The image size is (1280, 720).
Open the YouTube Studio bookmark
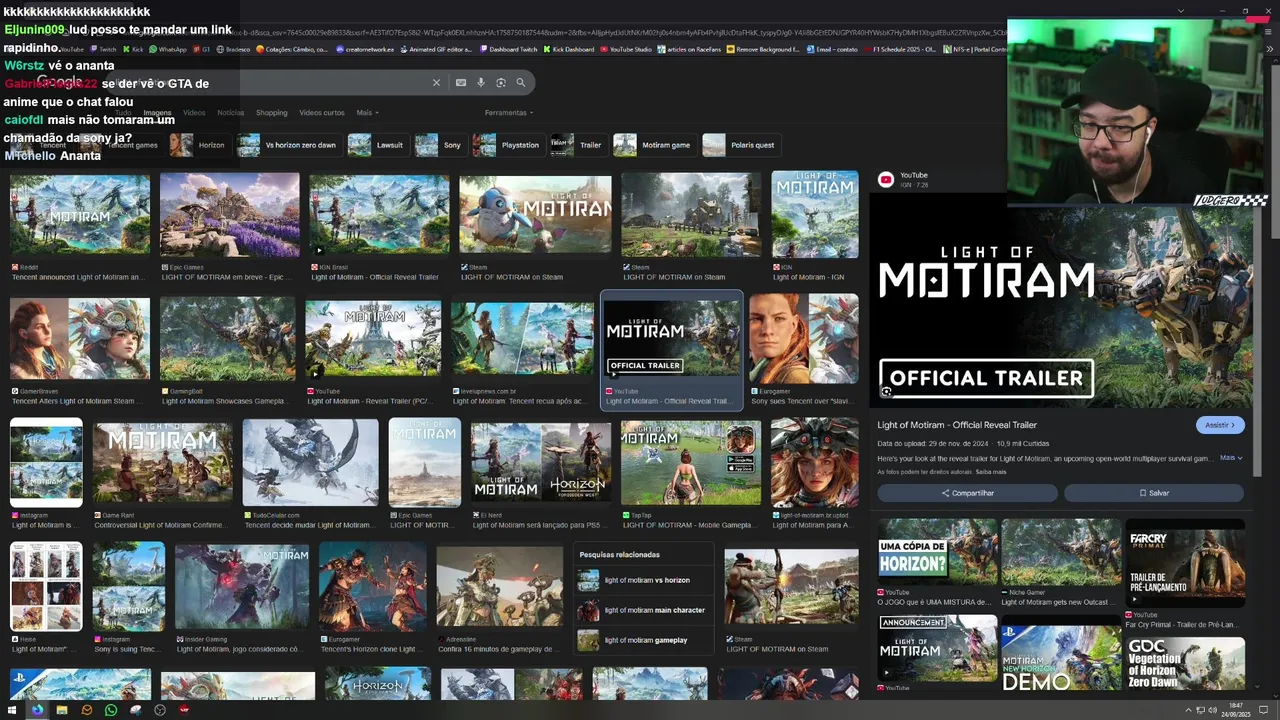(625, 49)
